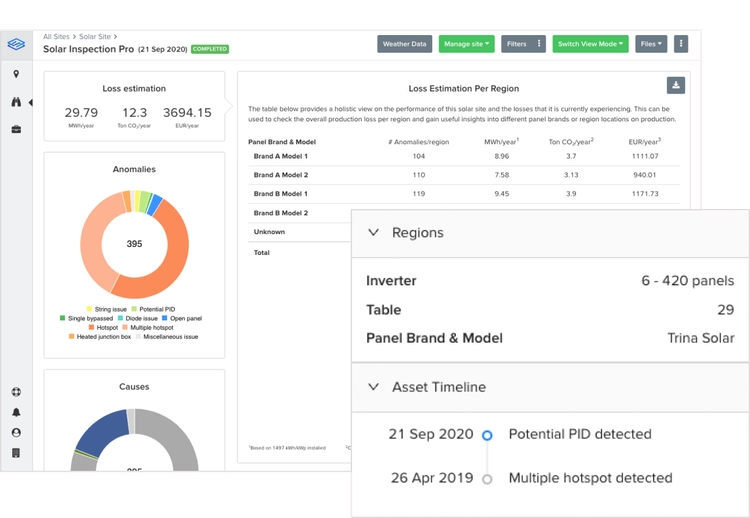Open the Manage site dropdown

[x=467, y=44]
